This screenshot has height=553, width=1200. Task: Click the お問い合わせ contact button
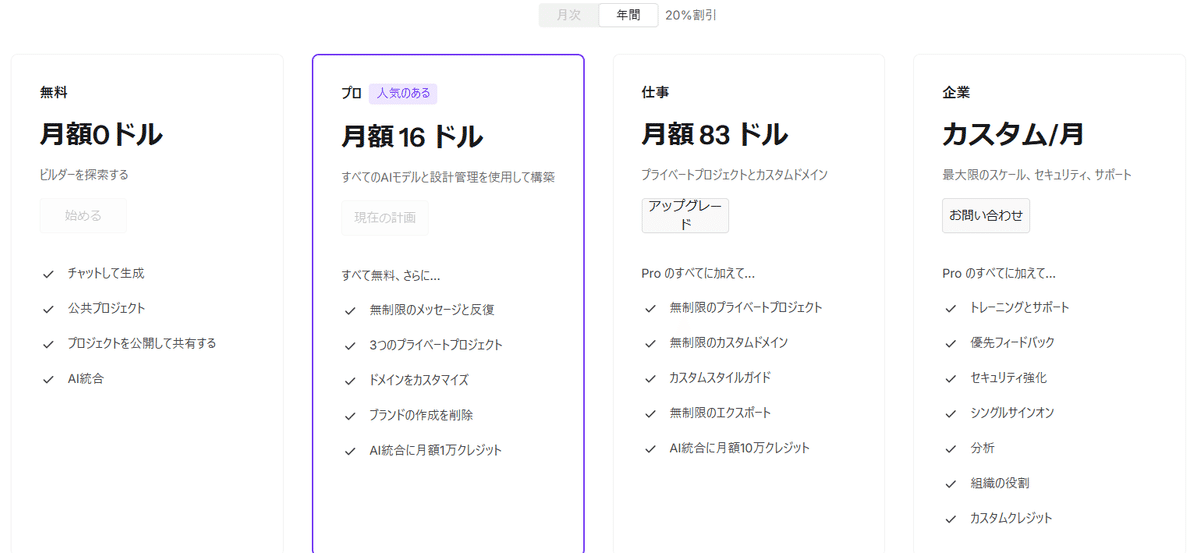click(x=985, y=215)
